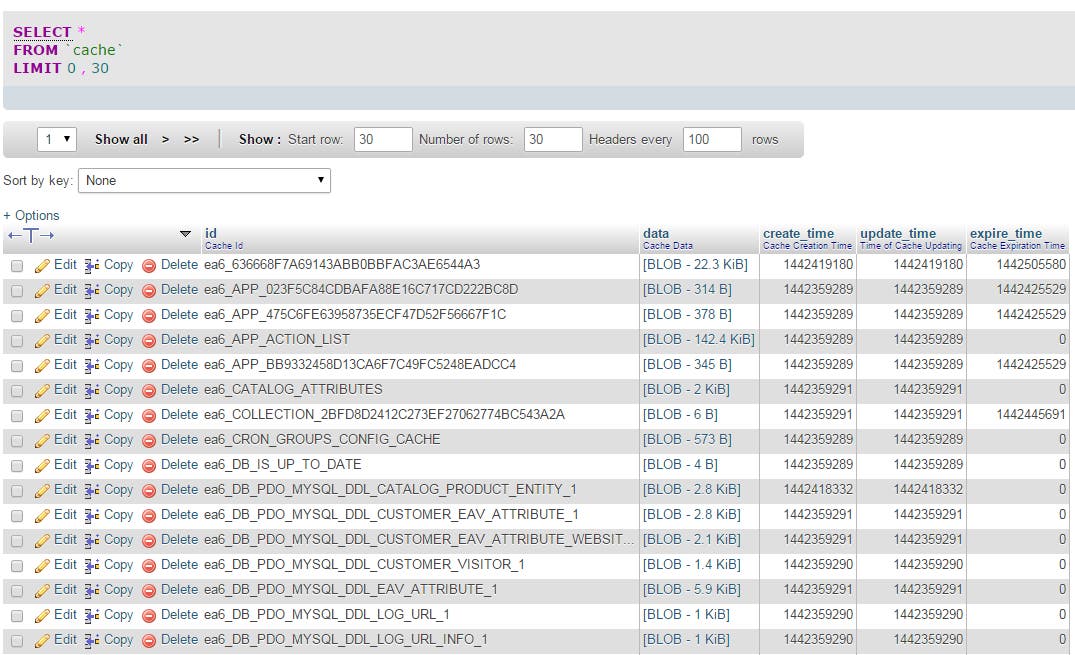1075x655 pixels.
Task: Sort by update_time column header
Action: tap(898, 233)
